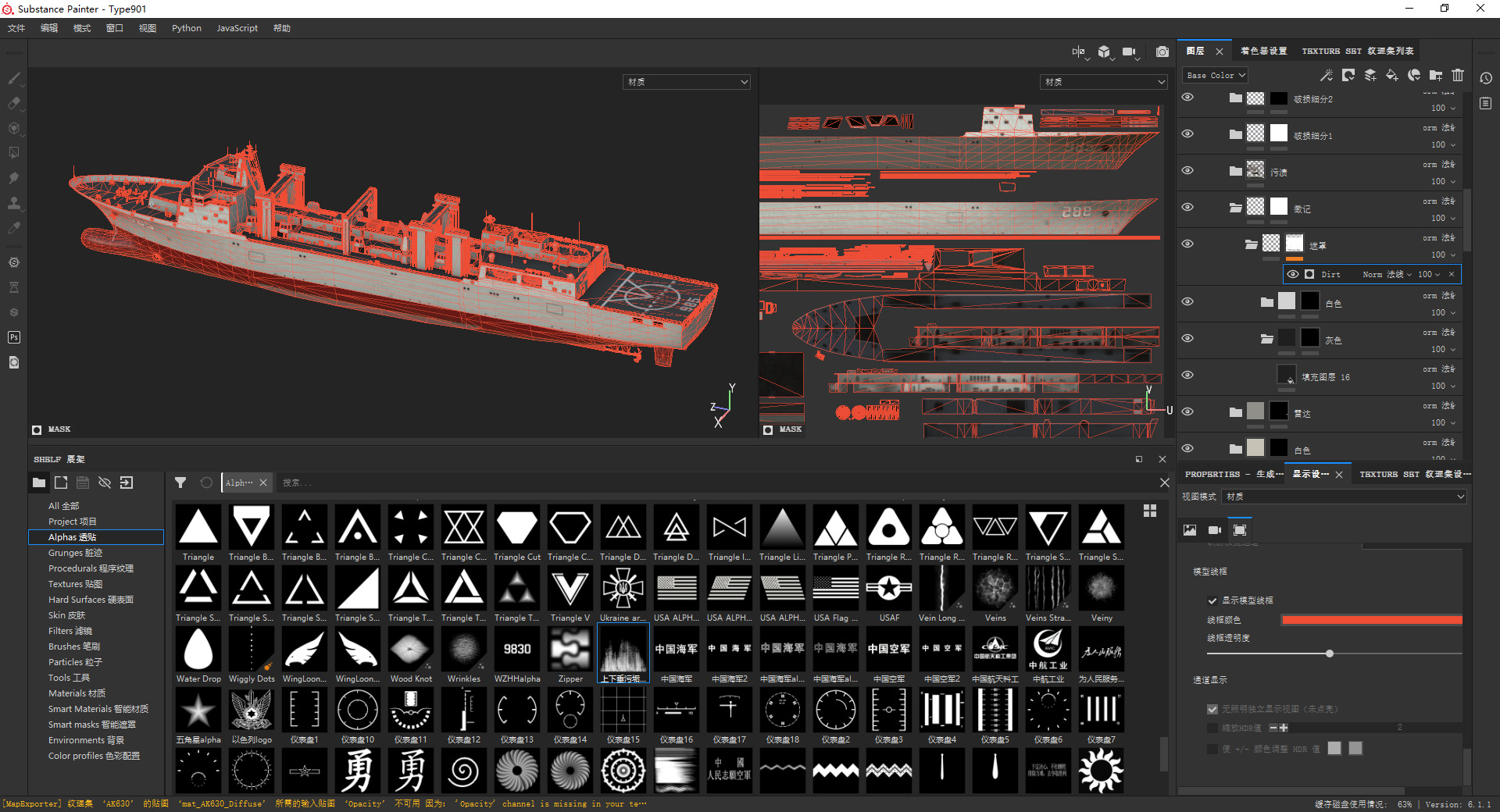Select the Material picker eyedropper tool
Image resolution: width=1500 pixels, height=812 pixels.
[14, 228]
